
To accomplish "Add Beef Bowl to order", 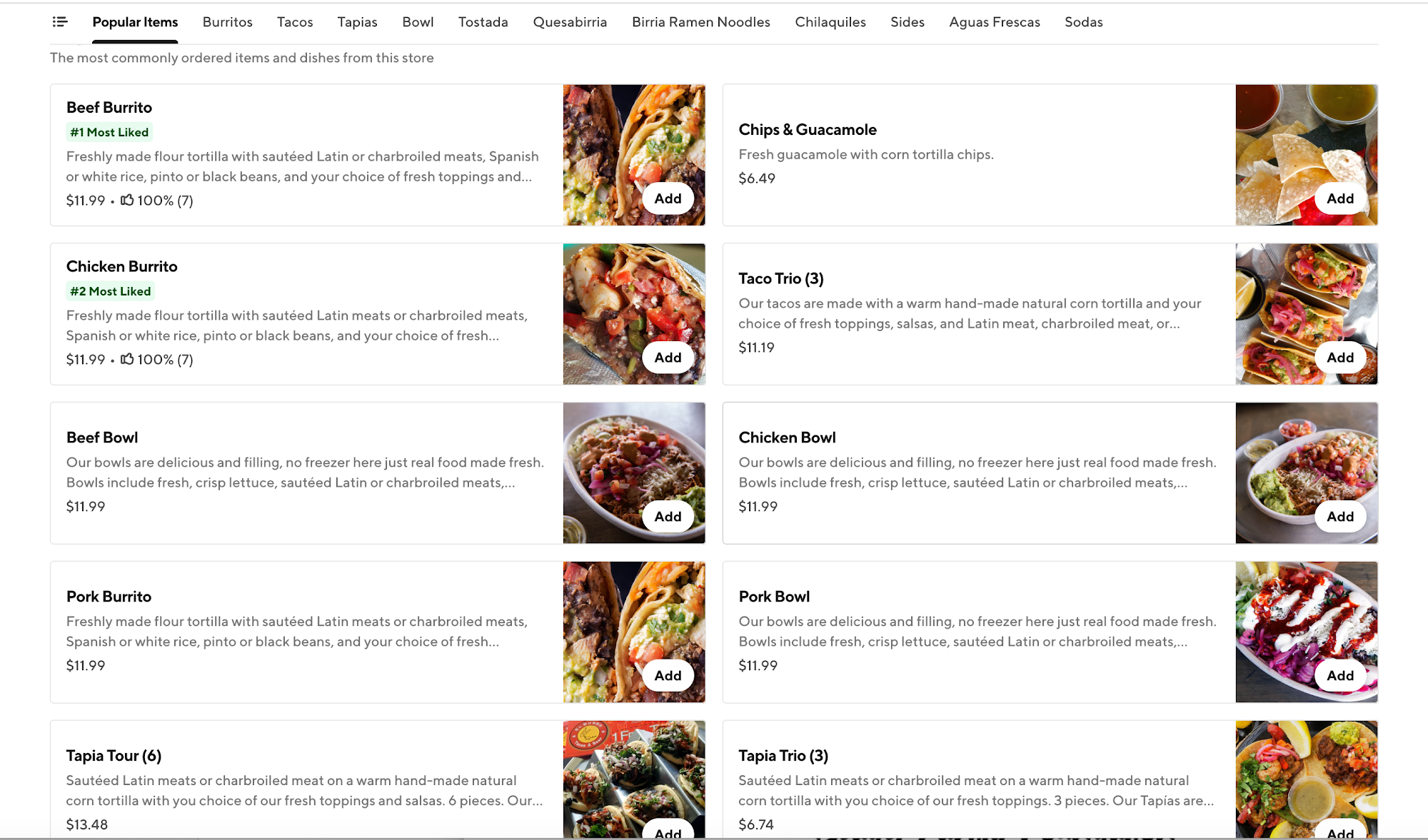I will point(668,517).
